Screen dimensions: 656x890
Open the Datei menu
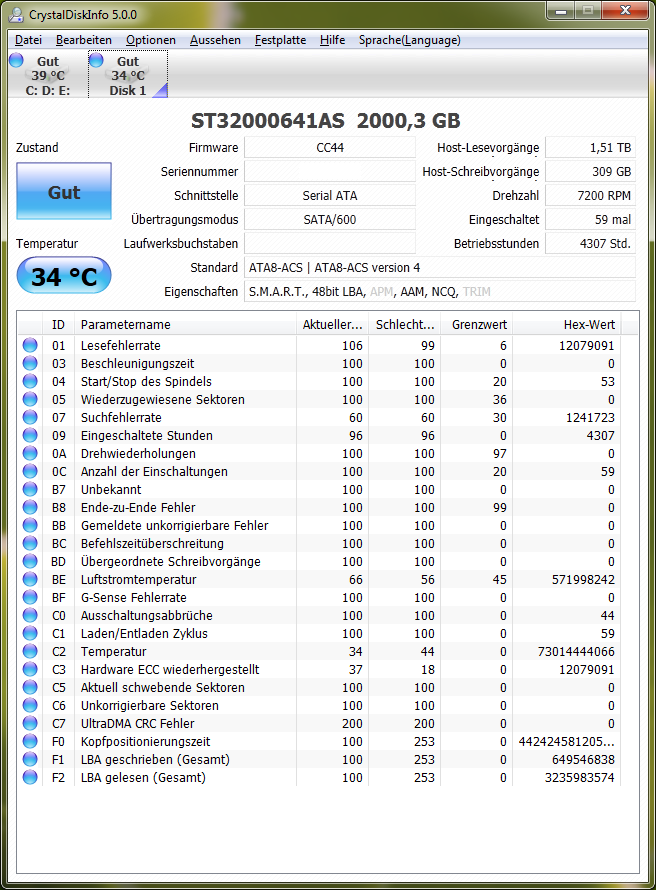pos(28,40)
